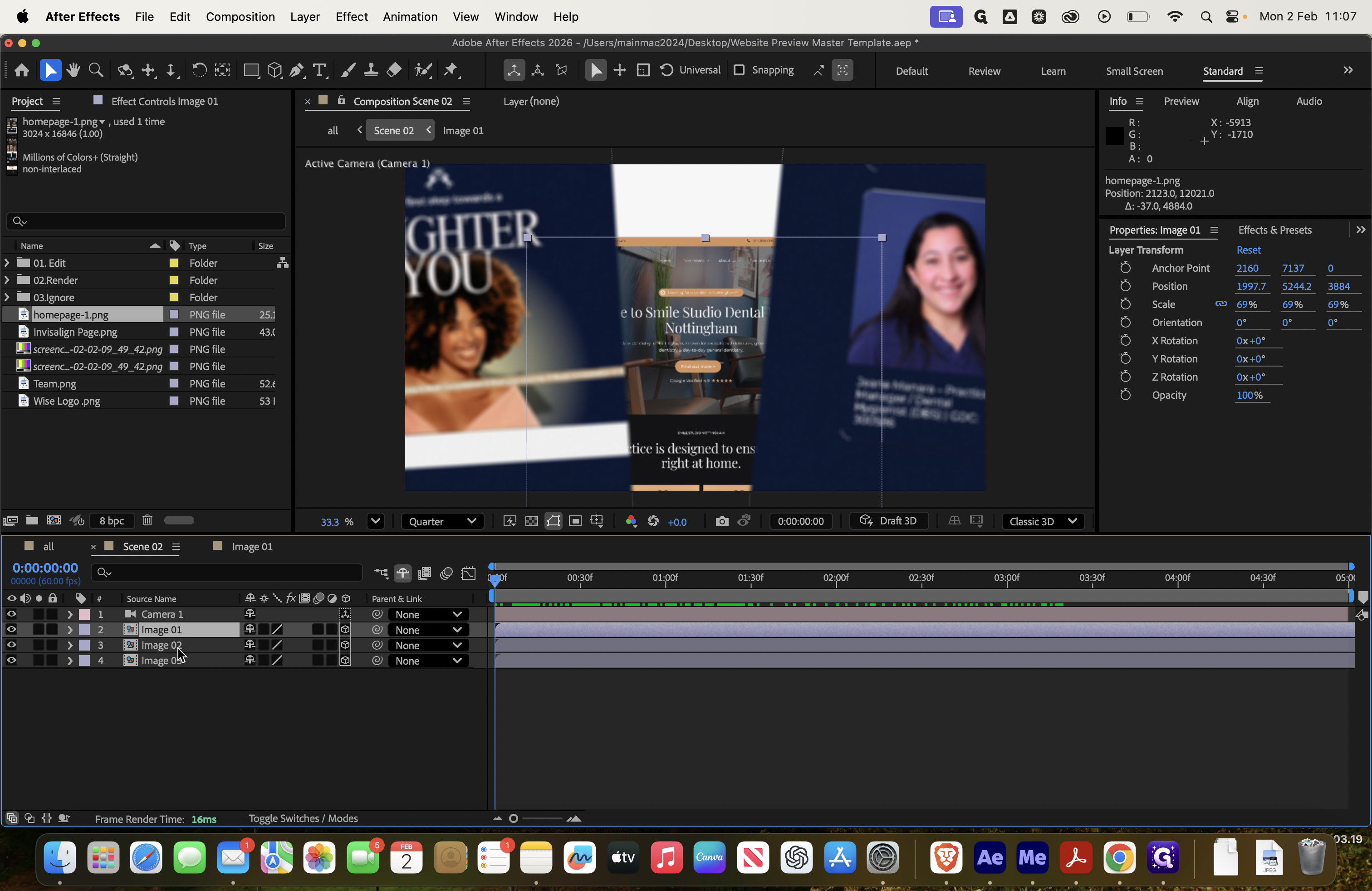The image size is (1372, 891).
Task: Toggle visibility of Camera 1 layer
Action: tap(11, 614)
